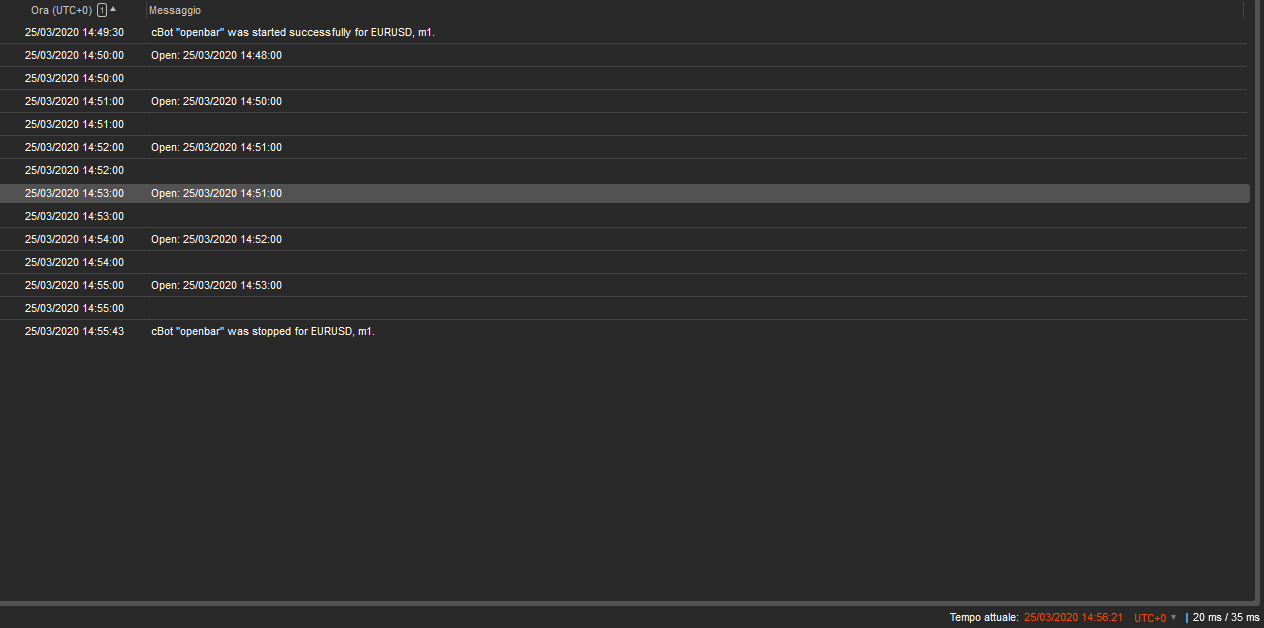Click the sort order badge showing 1
The width and height of the screenshot is (1264, 628).
(x=102, y=10)
